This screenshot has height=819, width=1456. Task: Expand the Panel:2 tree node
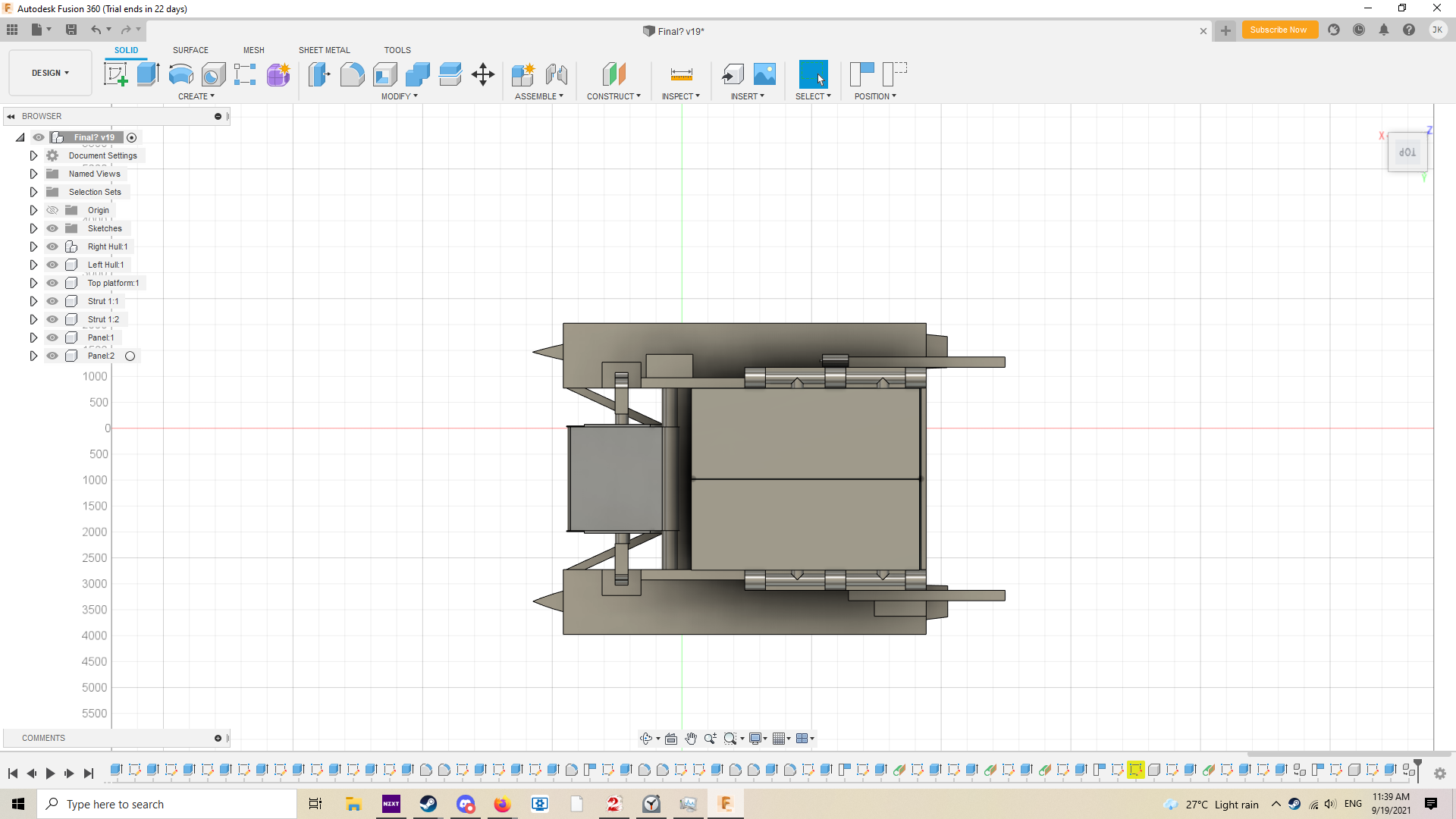click(33, 356)
